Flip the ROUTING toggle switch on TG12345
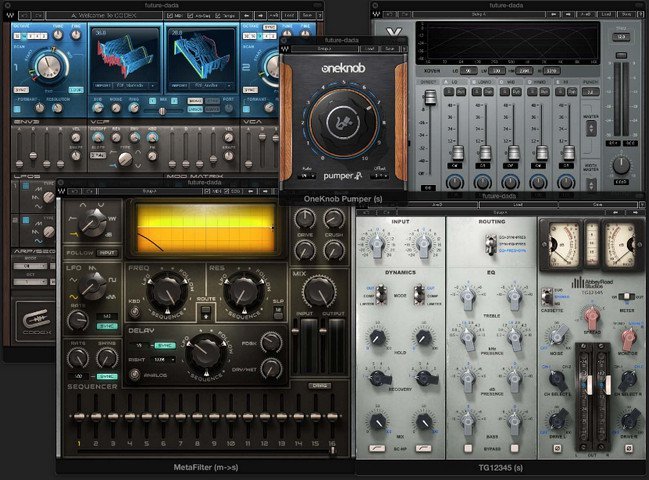Screen dimensions: 649x480 coord(490,244)
